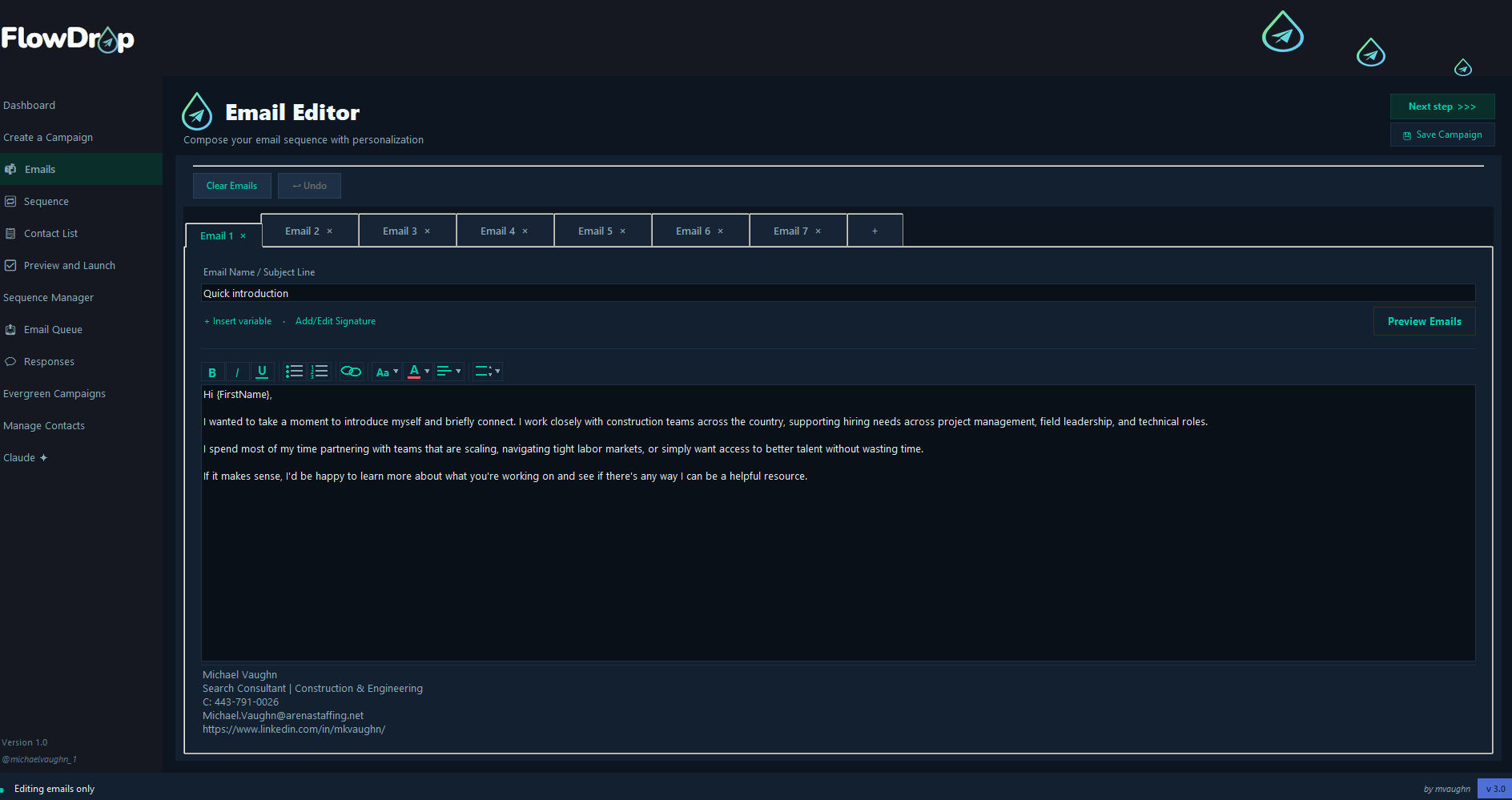Open the text color picker dropdown
This screenshot has height=800, width=1512.
click(x=419, y=372)
